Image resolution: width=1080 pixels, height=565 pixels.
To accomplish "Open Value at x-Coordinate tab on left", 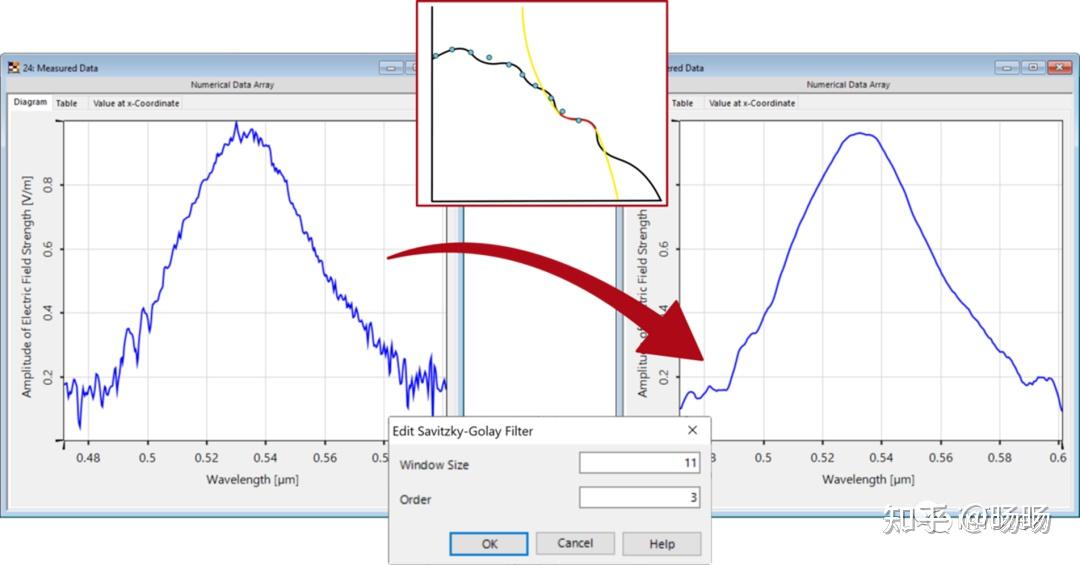I will (x=136, y=103).
